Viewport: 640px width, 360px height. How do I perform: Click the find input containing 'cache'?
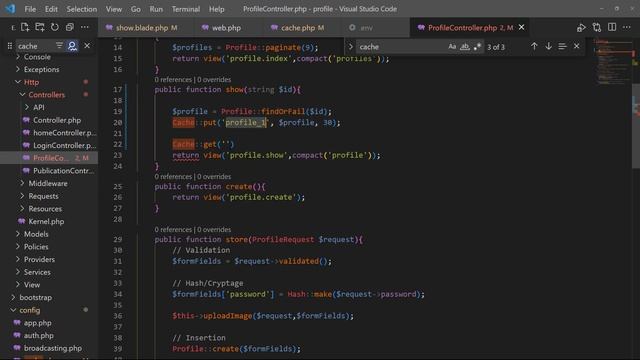click(402, 47)
